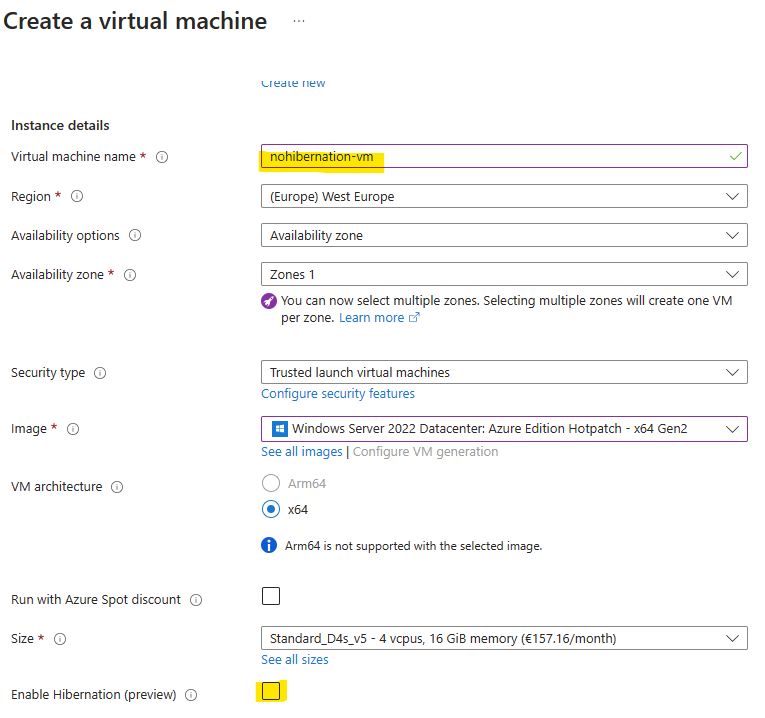Screen dimensions: 765x718
Task: Click the external link icon after Learn more
Action: click(414, 318)
